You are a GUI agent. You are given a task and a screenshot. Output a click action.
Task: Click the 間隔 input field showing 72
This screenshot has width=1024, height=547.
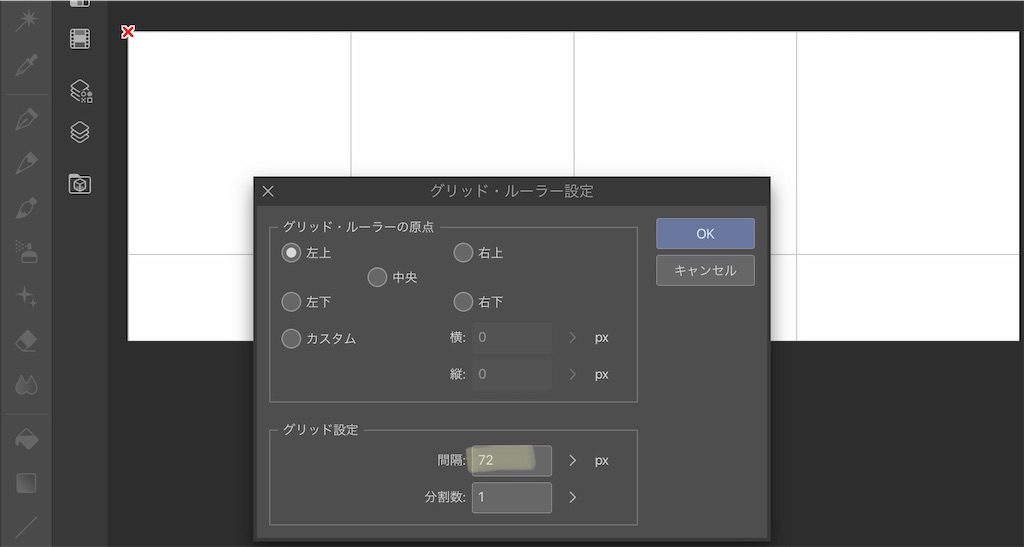pyautogui.click(x=512, y=460)
